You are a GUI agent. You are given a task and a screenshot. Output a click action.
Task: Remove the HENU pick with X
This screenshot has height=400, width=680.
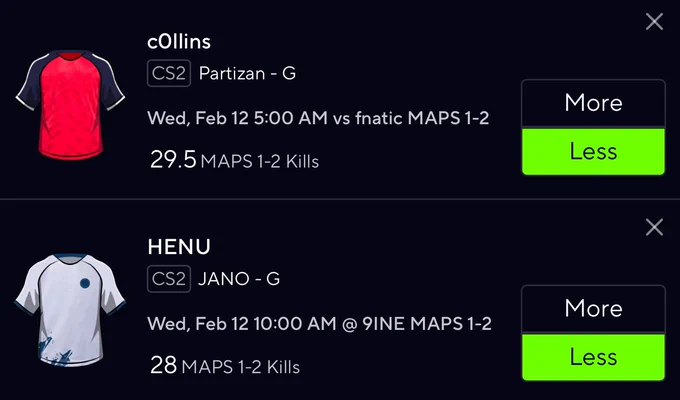click(654, 227)
